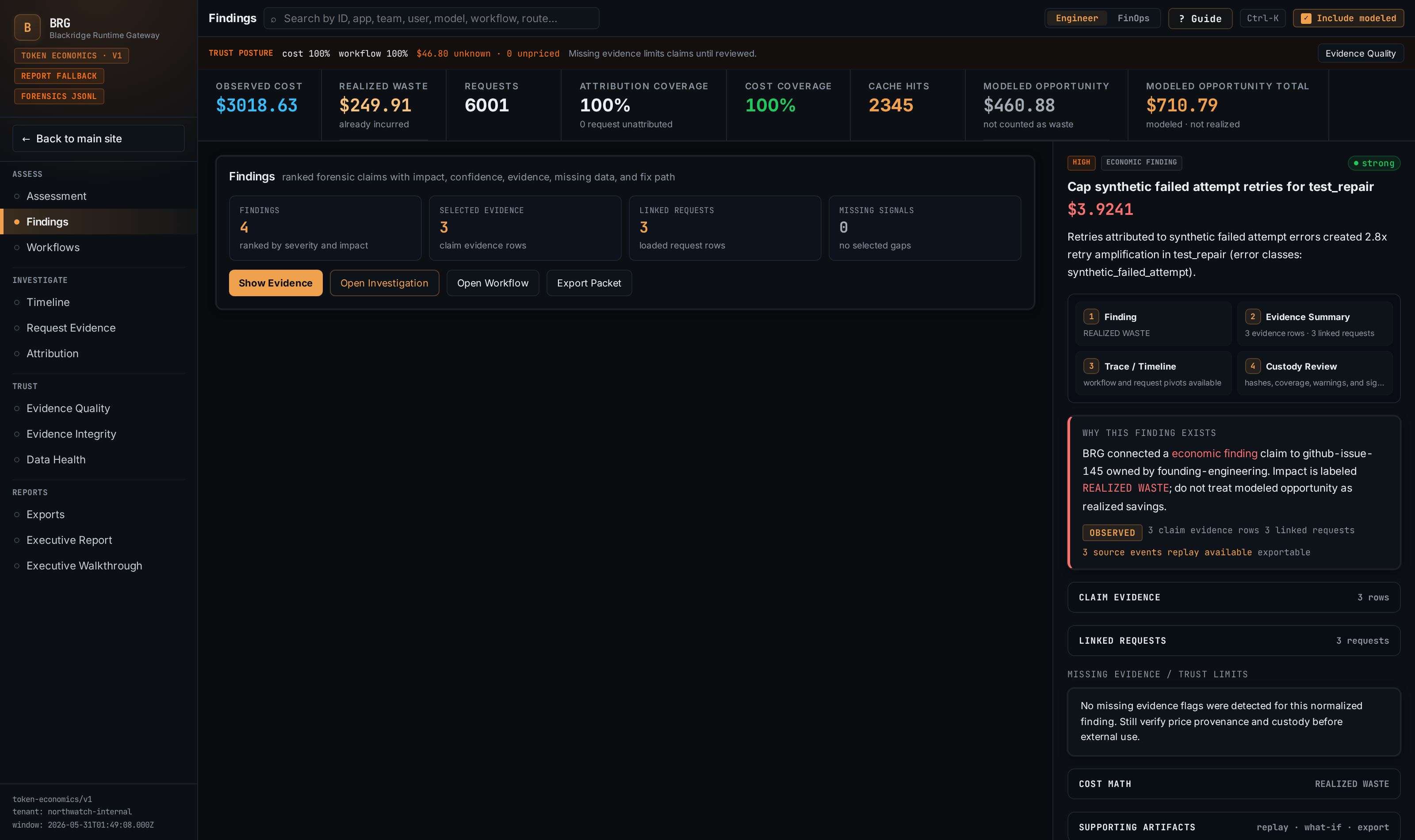Viewport: 1415px width, 840px height.
Task: Open step 2 Evidence Summary card
Action: point(1314,324)
